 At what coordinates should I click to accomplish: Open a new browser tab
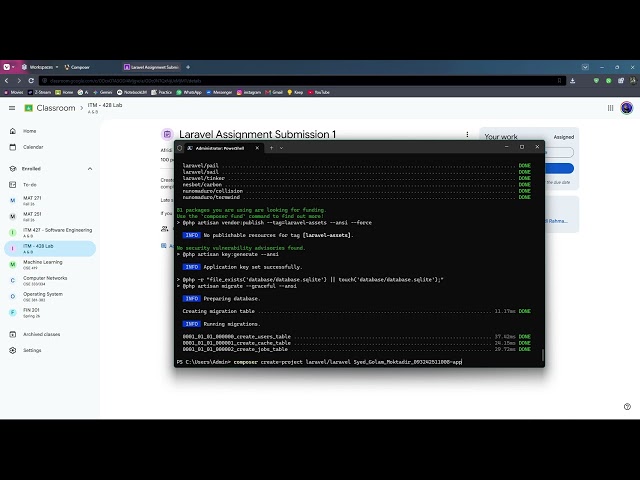coord(188,67)
